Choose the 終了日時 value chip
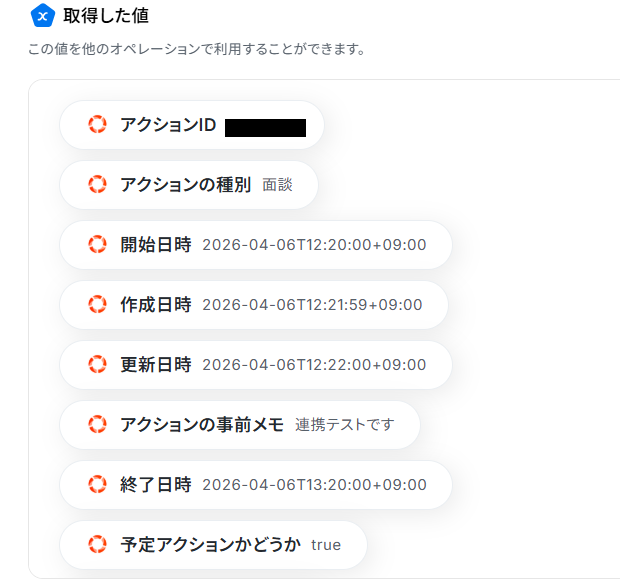This screenshot has height=579, width=620. click(255, 485)
